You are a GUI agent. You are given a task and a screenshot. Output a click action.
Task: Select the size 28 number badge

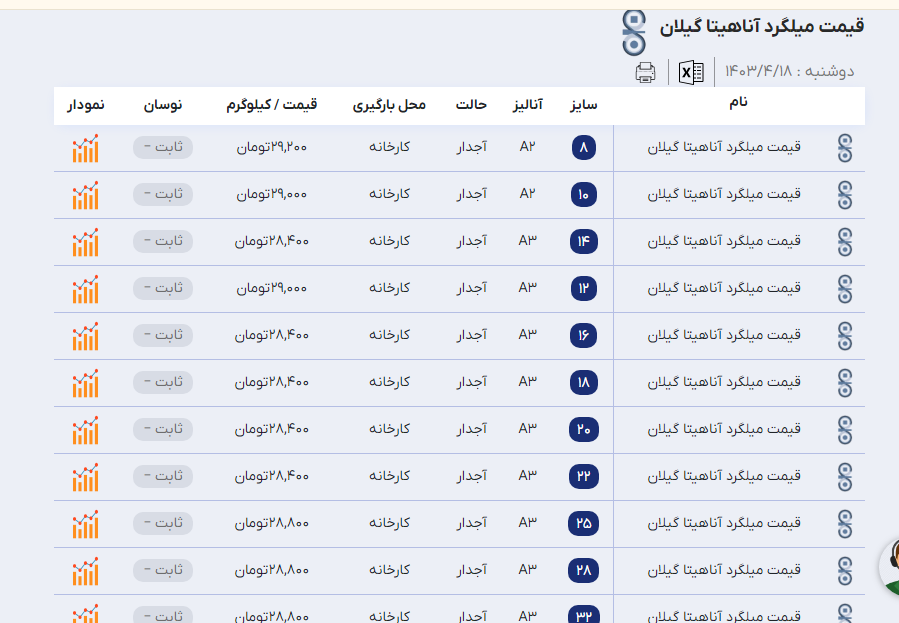click(584, 571)
